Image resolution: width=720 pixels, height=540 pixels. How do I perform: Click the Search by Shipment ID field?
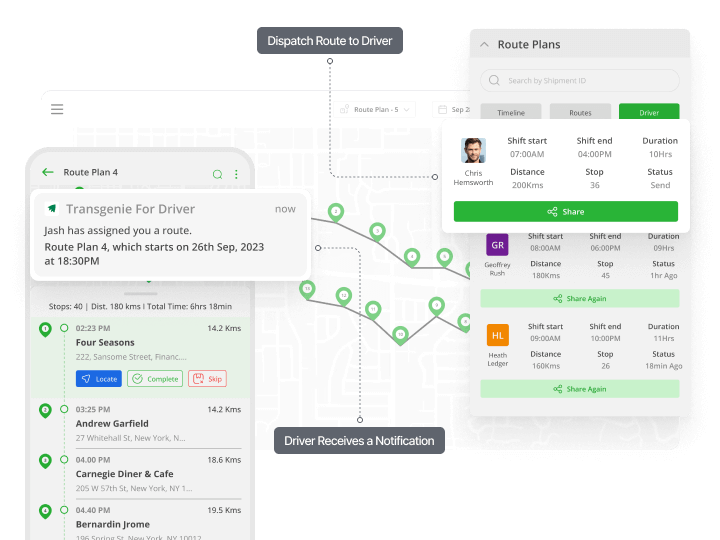tap(579, 80)
